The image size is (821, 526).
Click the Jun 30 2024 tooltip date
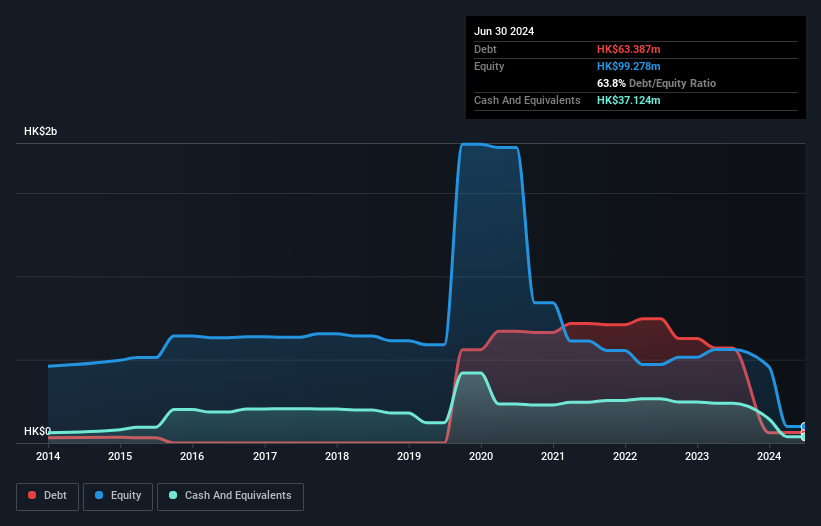[504, 31]
